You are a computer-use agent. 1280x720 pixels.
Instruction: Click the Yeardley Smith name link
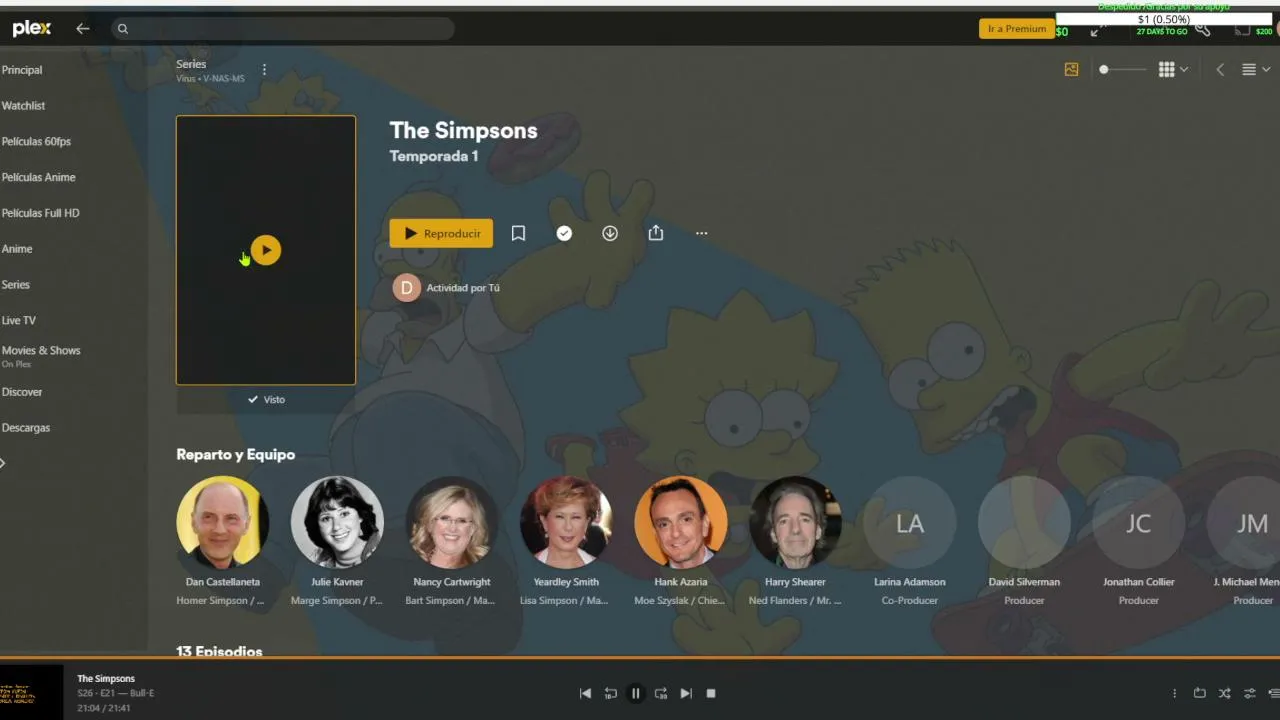(x=566, y=582)
